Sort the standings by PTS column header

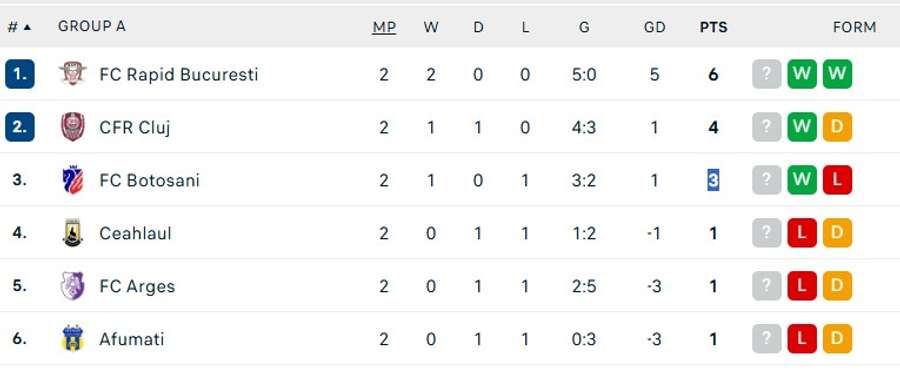tap(713, 27)
